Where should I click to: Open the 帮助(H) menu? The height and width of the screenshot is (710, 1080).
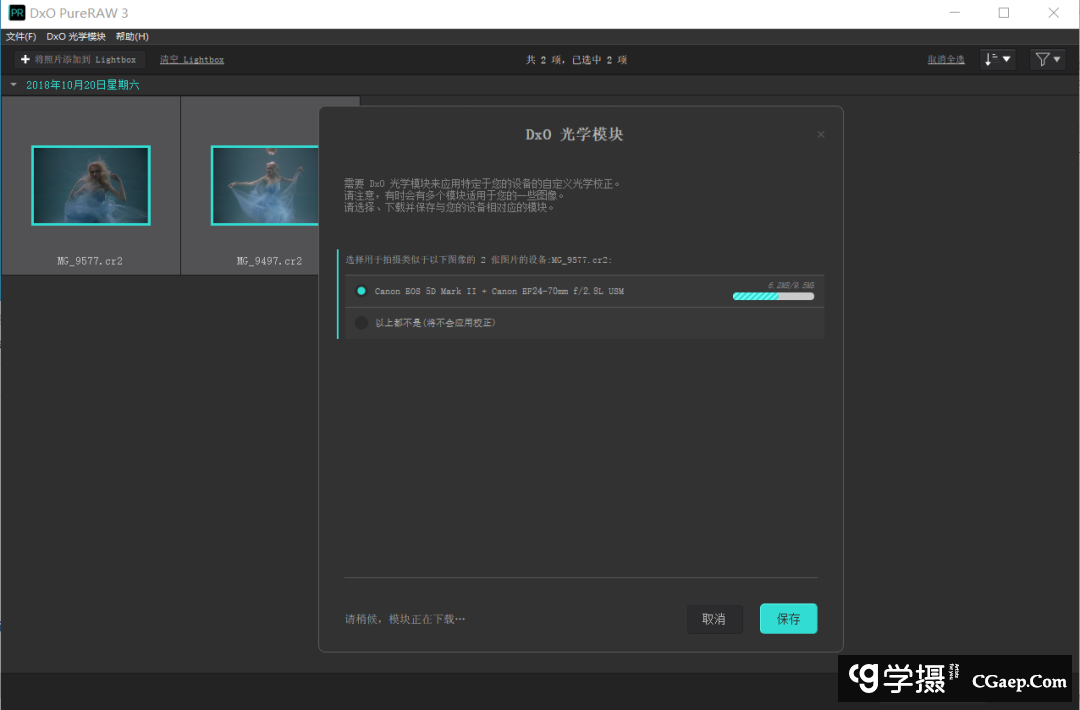tap(132, 37)
